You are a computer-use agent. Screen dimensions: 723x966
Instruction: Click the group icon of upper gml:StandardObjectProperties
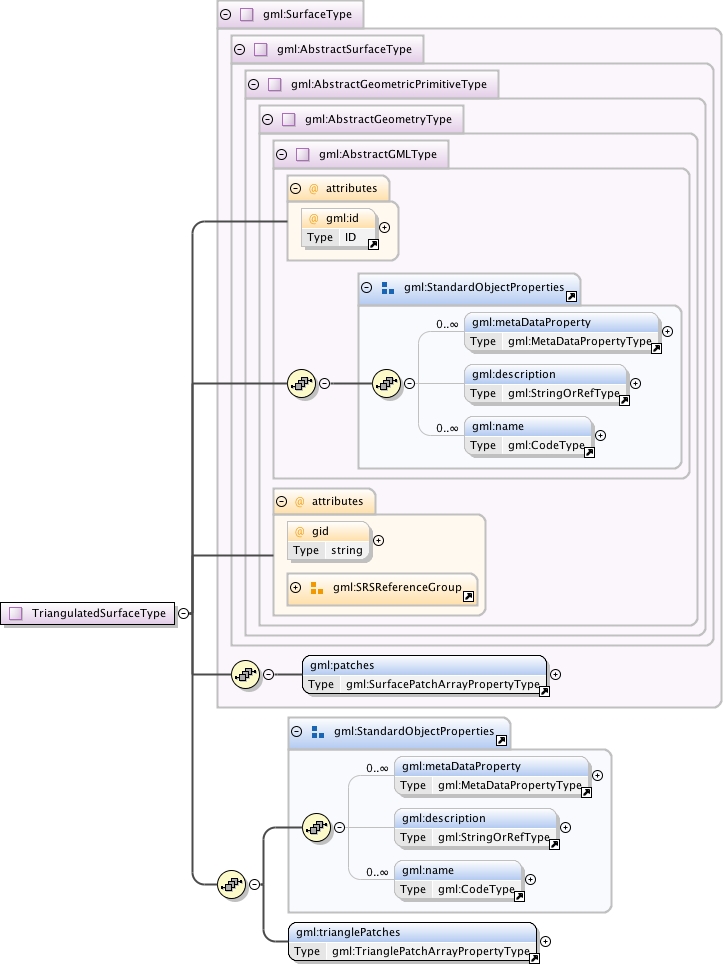(x=388, y=288)
